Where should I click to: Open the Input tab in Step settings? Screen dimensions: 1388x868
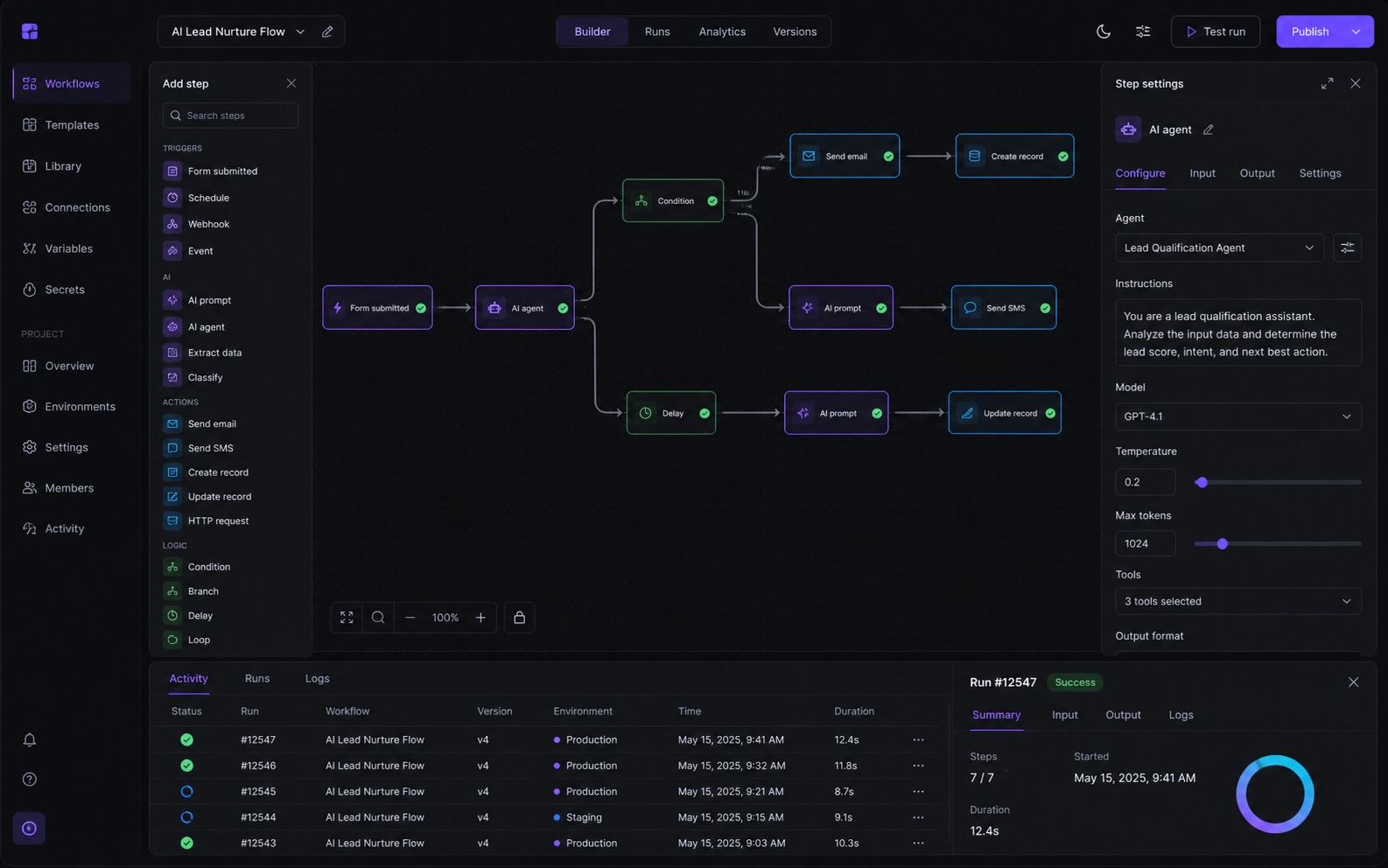pyautogui.click(x=1202, y=173)
